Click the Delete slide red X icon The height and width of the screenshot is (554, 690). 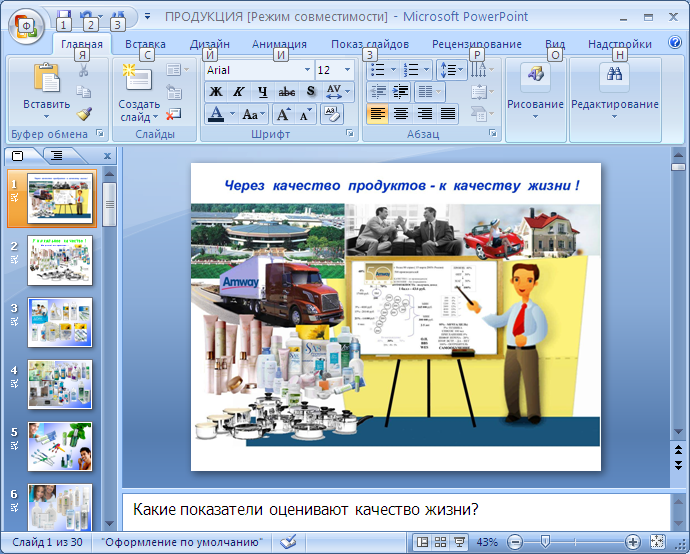pos(174,114)
